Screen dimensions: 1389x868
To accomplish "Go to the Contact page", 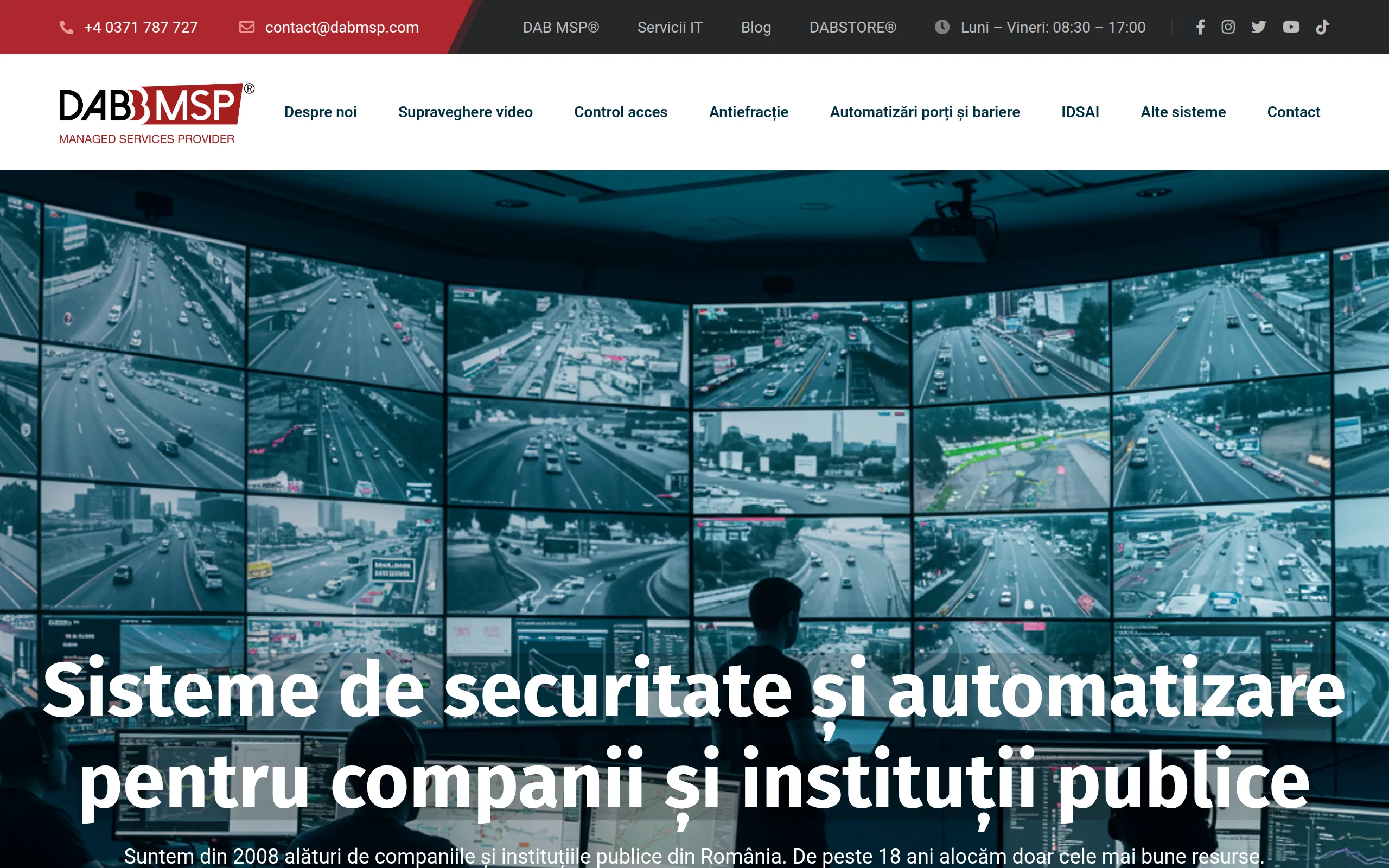I will pyautogui.click(x=1294, y=112).
